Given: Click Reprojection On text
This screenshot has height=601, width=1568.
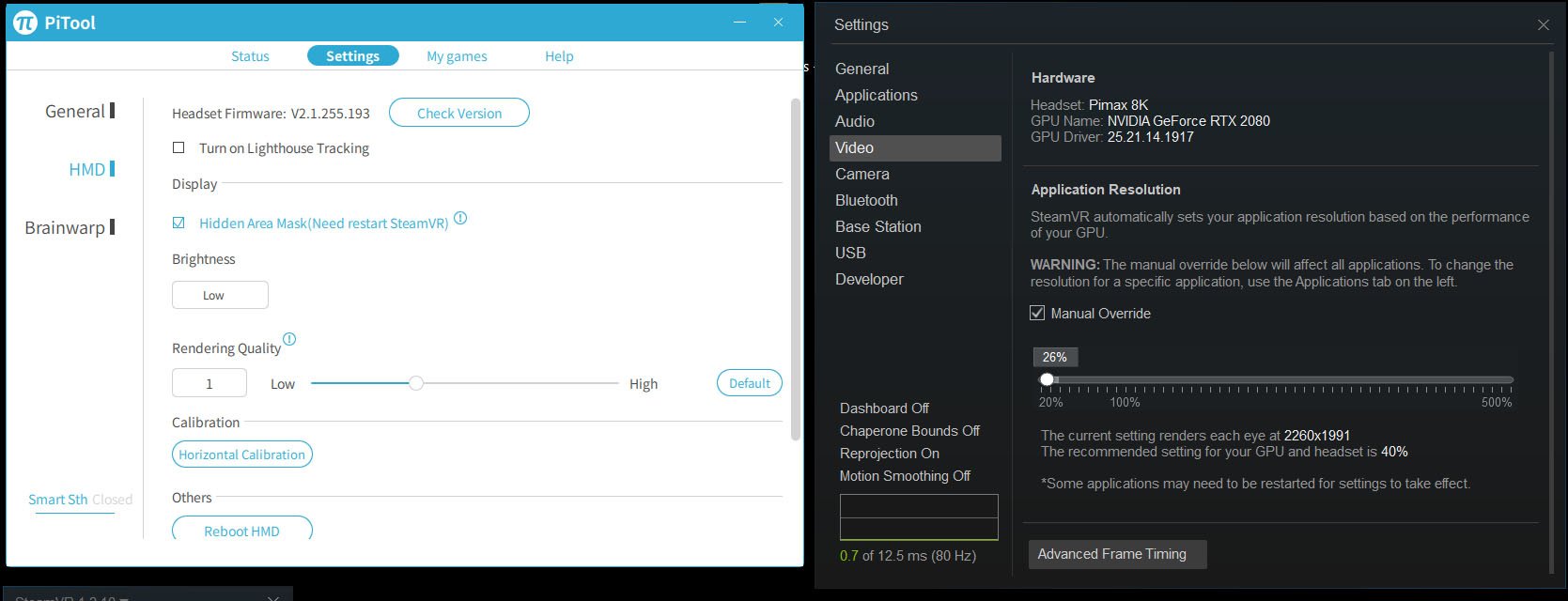Looking at the screenshot, I should coord(889,454).
